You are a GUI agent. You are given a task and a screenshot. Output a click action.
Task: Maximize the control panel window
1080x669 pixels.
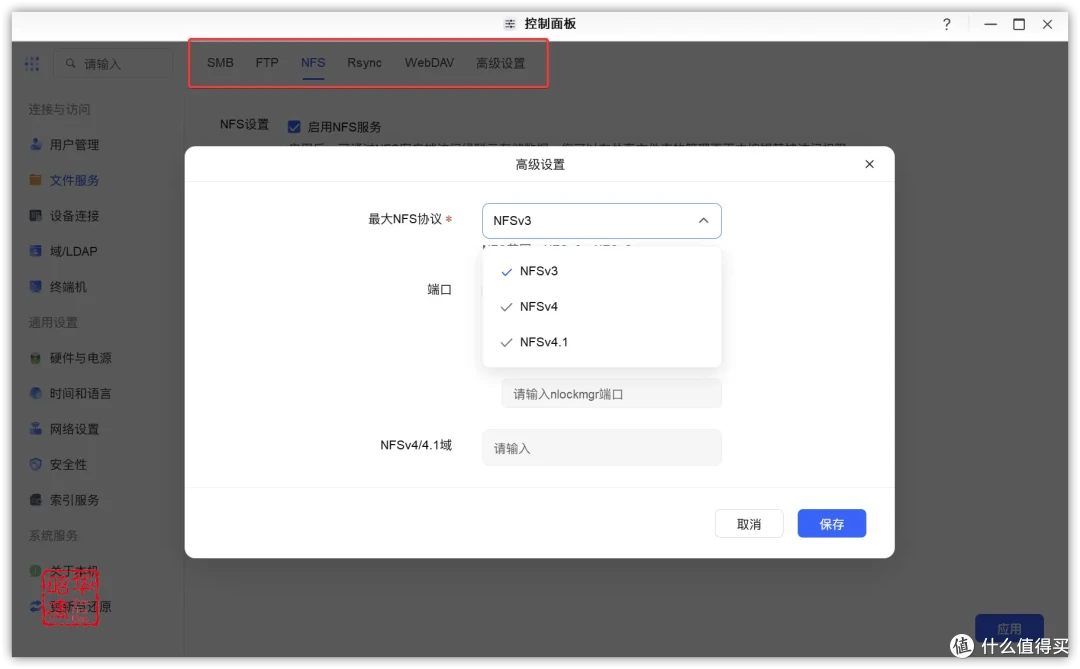pyautogui.click(x=1019, y=24)
